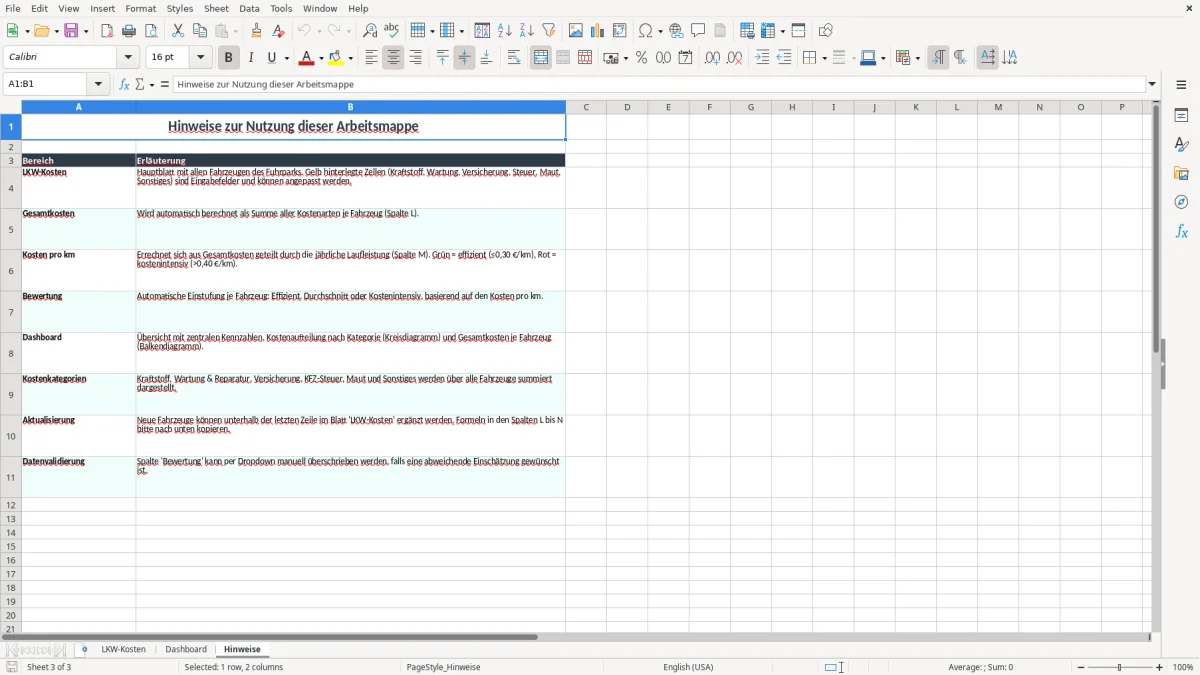Open the Font Size dropdown arrow
This screenshot has height=675, width=1200.
click(x=200, y=58)
